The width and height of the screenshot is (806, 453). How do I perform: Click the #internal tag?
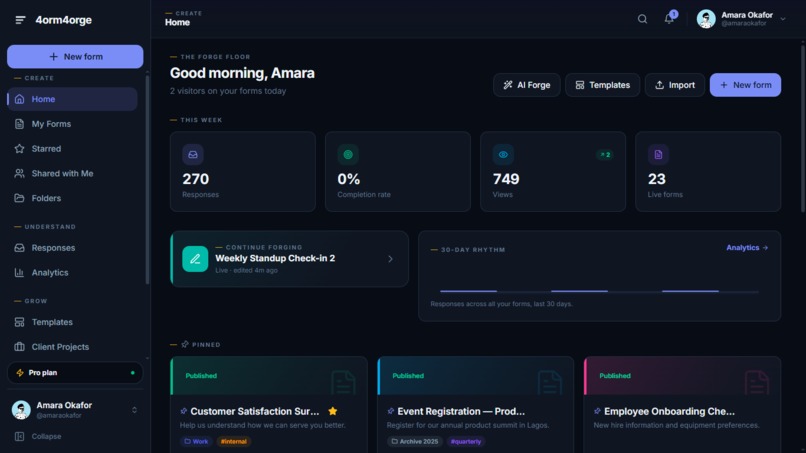point(233,441)
